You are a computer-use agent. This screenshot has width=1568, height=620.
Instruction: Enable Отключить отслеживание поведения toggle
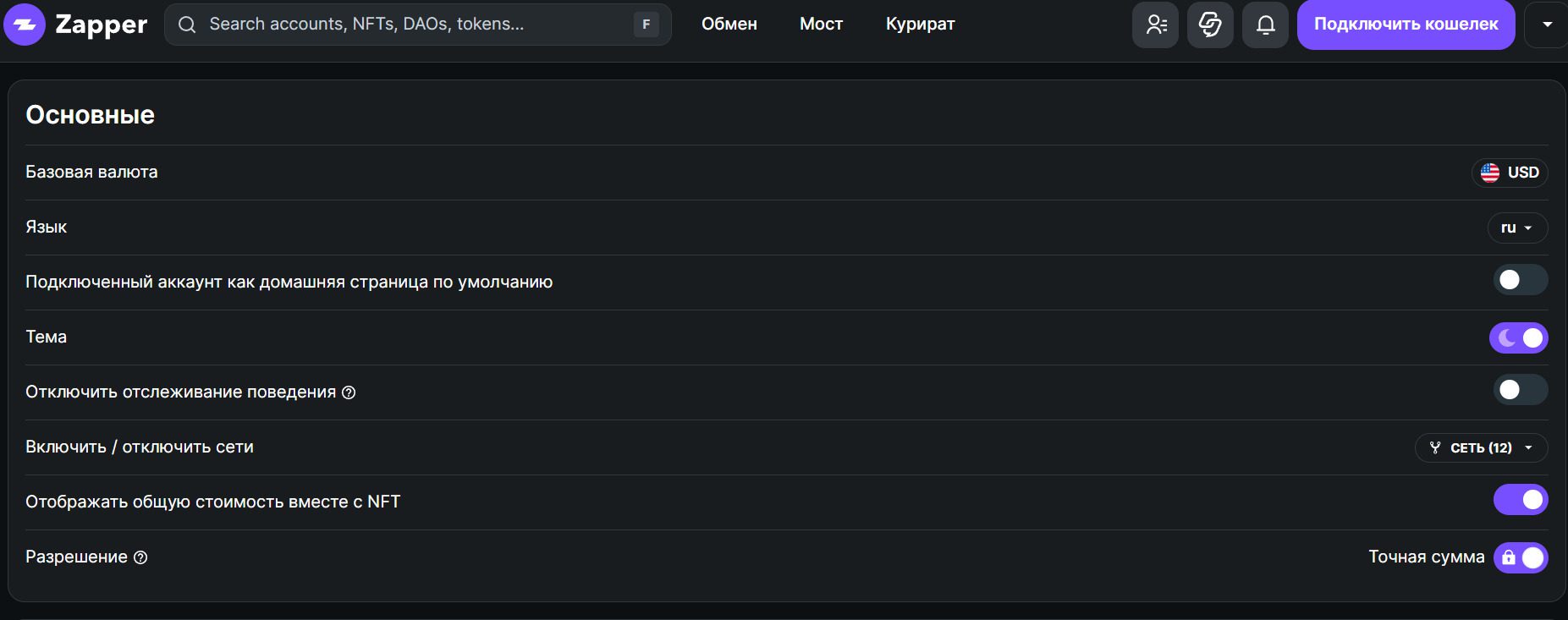(1520, 390)
